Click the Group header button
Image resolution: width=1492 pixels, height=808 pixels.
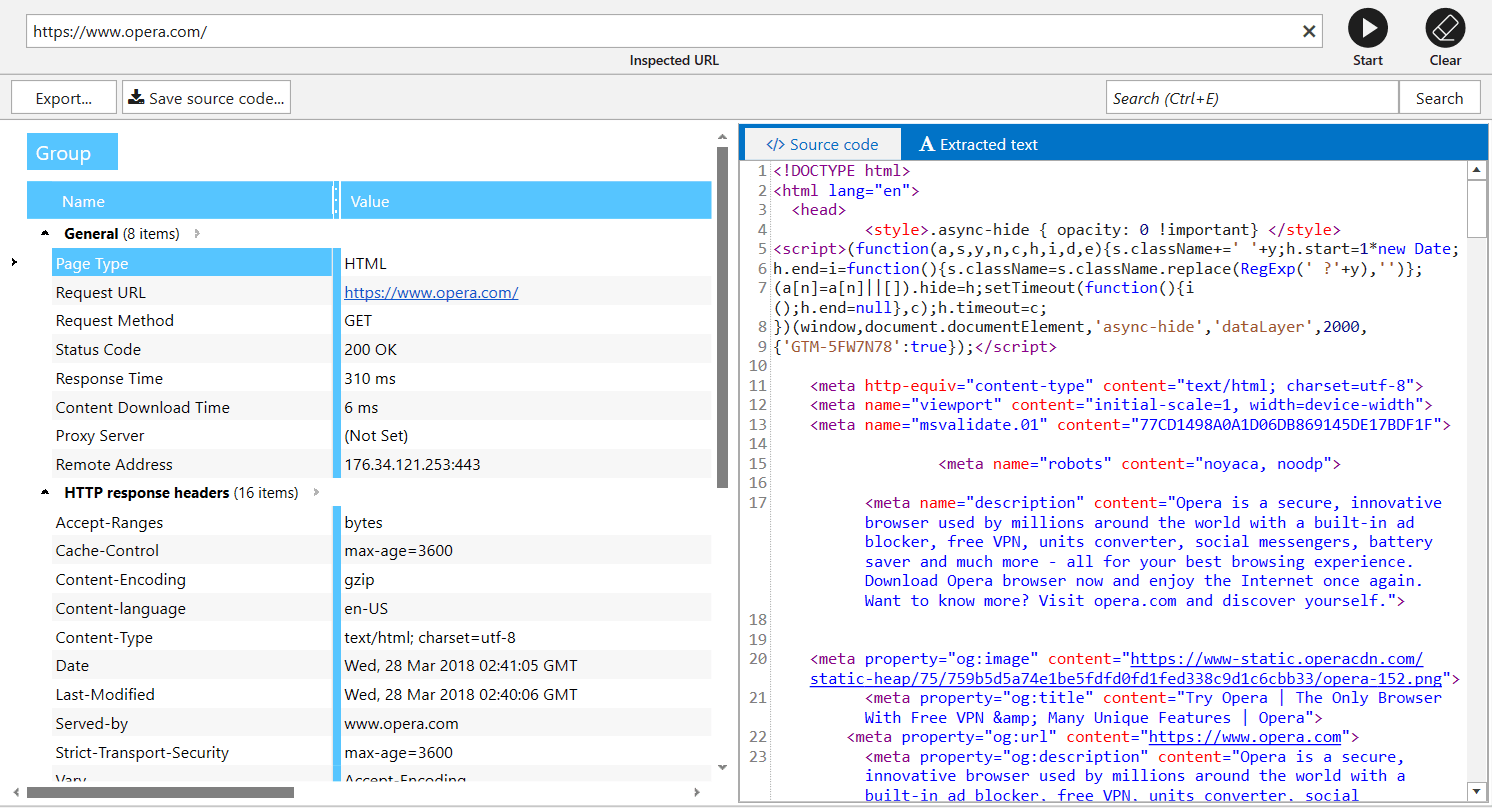[x=72, y=152]
